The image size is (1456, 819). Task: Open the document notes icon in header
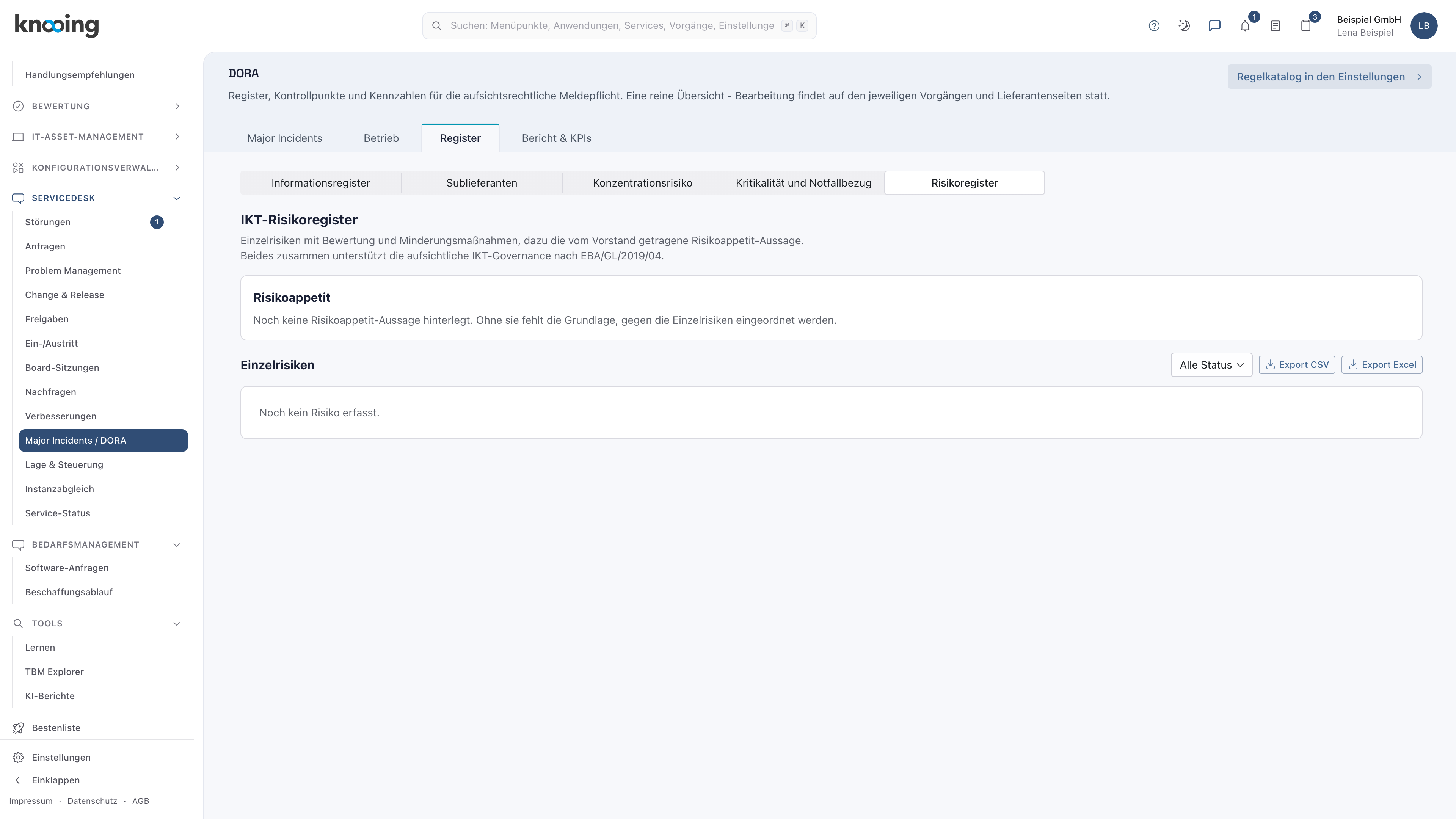[1275, 25]
